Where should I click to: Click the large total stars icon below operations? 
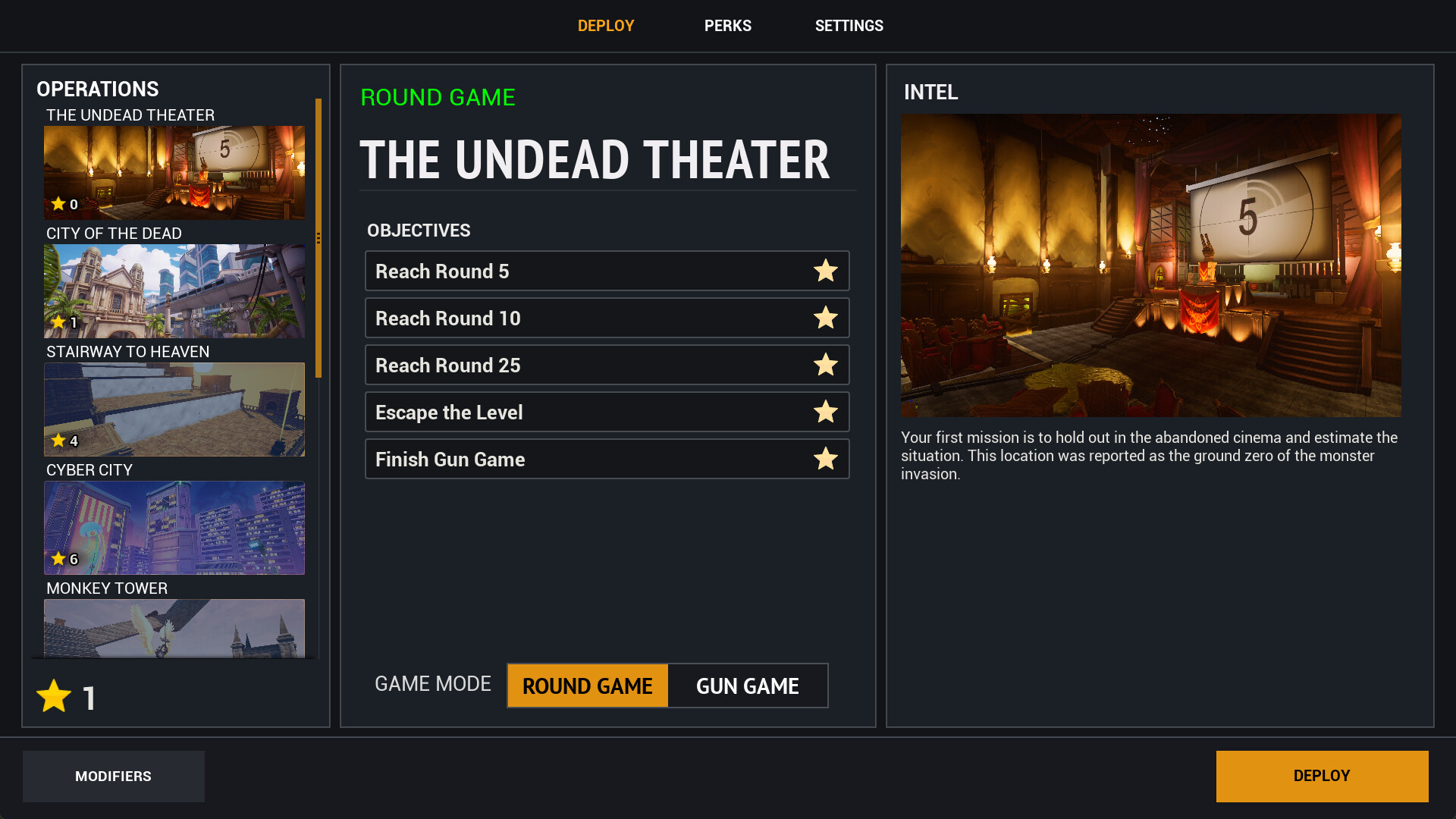click(54, 696)
